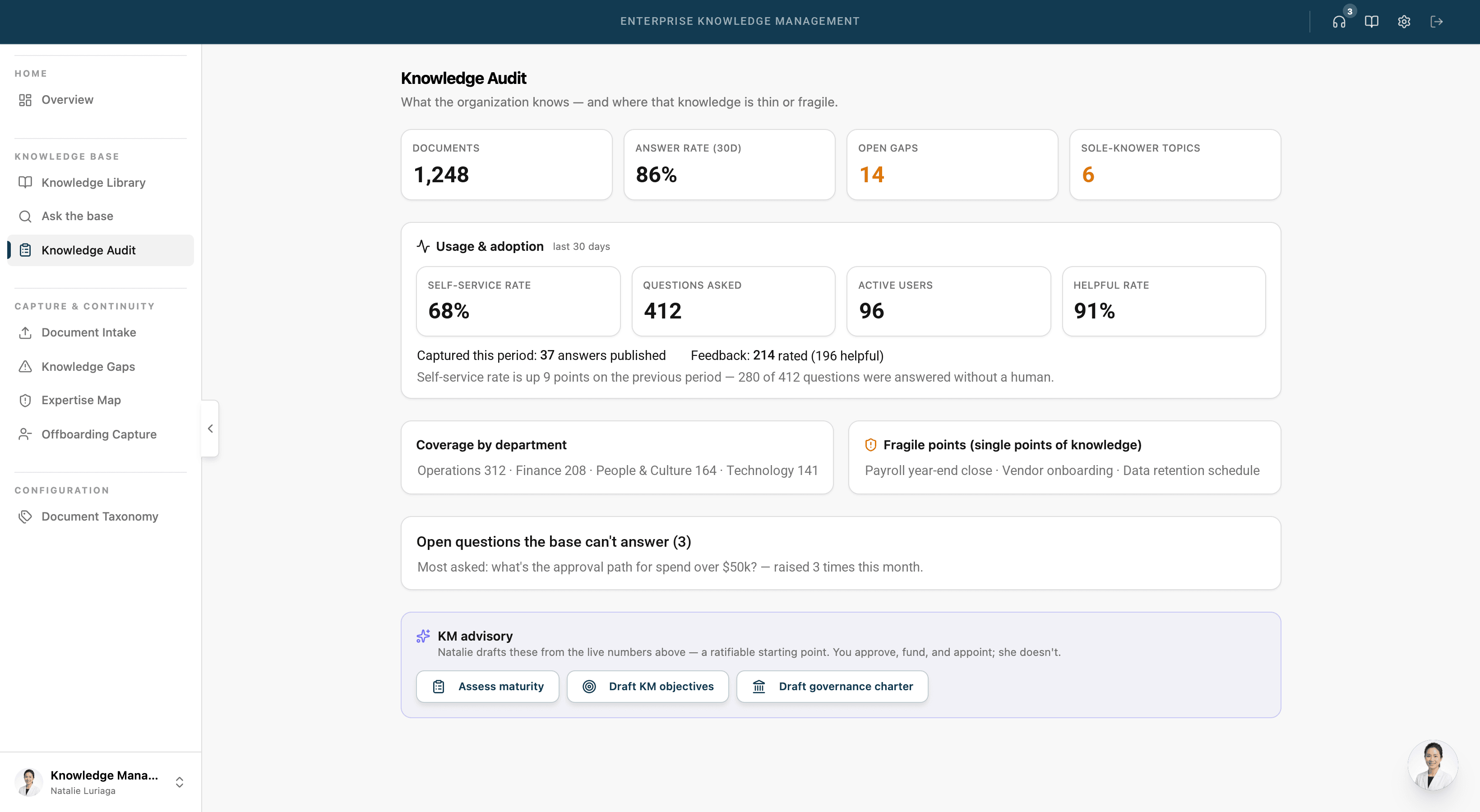Click Draft governance charter button

tap(832, 686)
